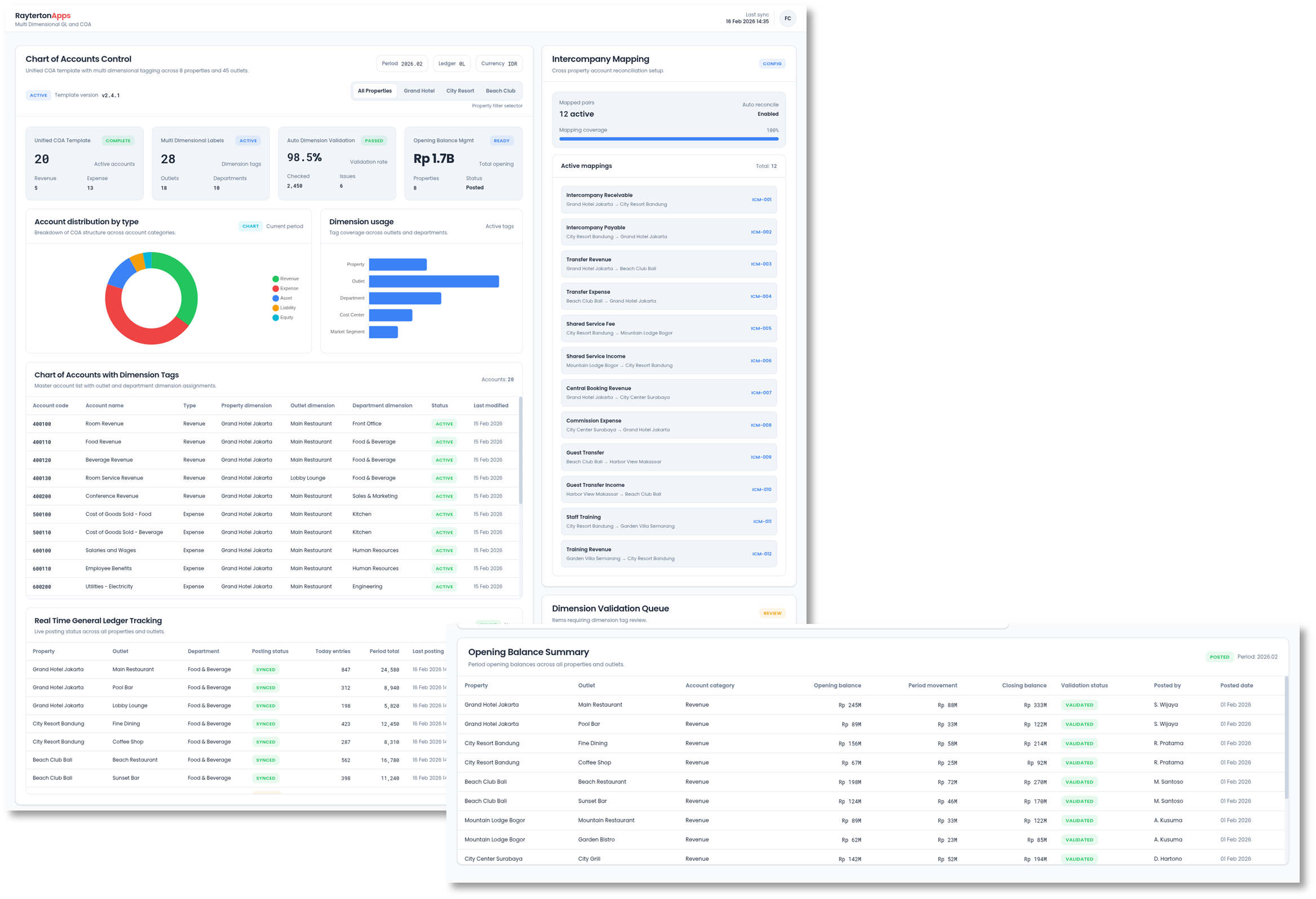
Task: Click the READY badge on Opening Balance Mgmt
Action: [x=501, y=140]
